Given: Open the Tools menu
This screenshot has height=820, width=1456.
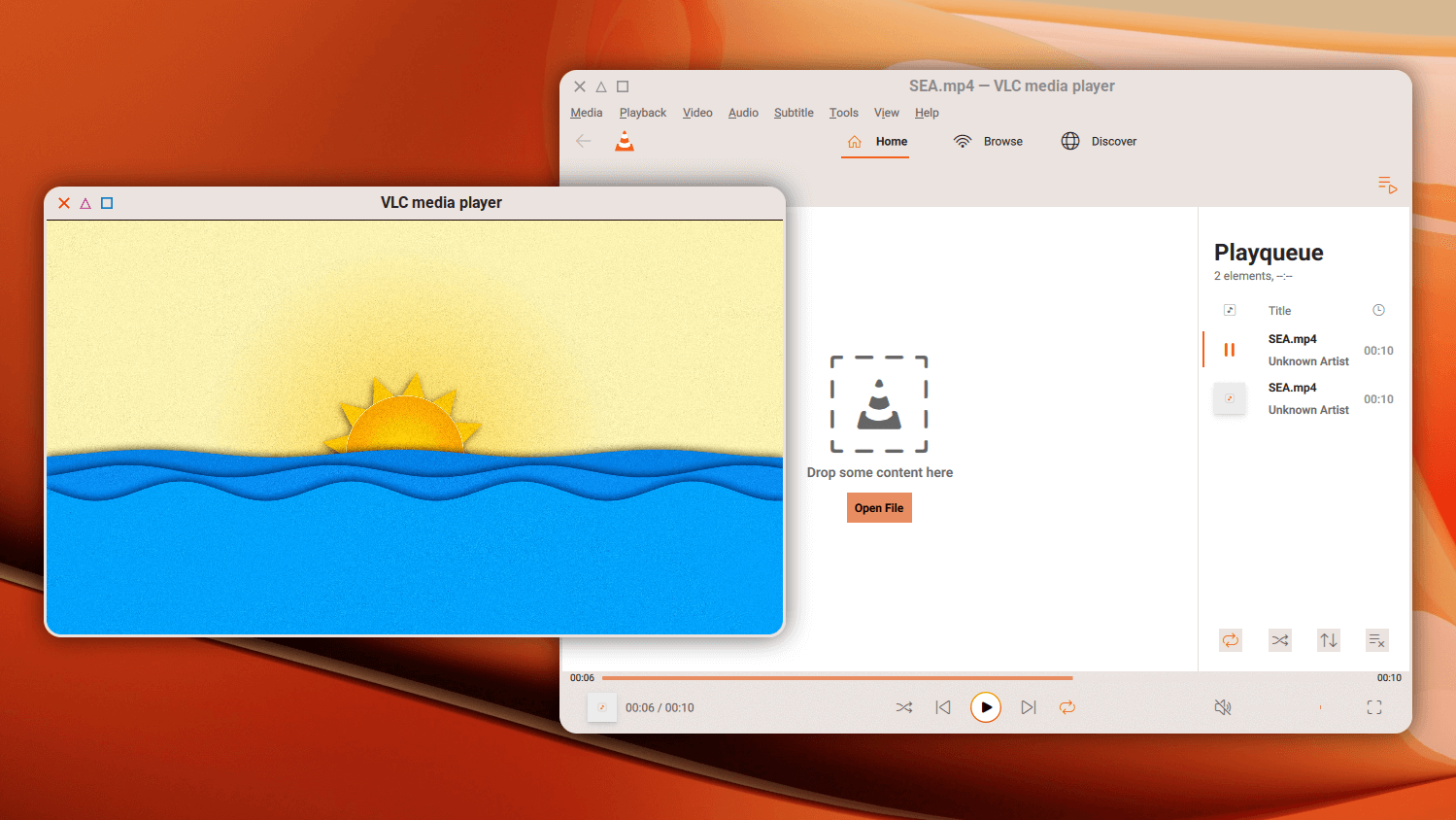Looking at the screenshot, I should 844,113.
